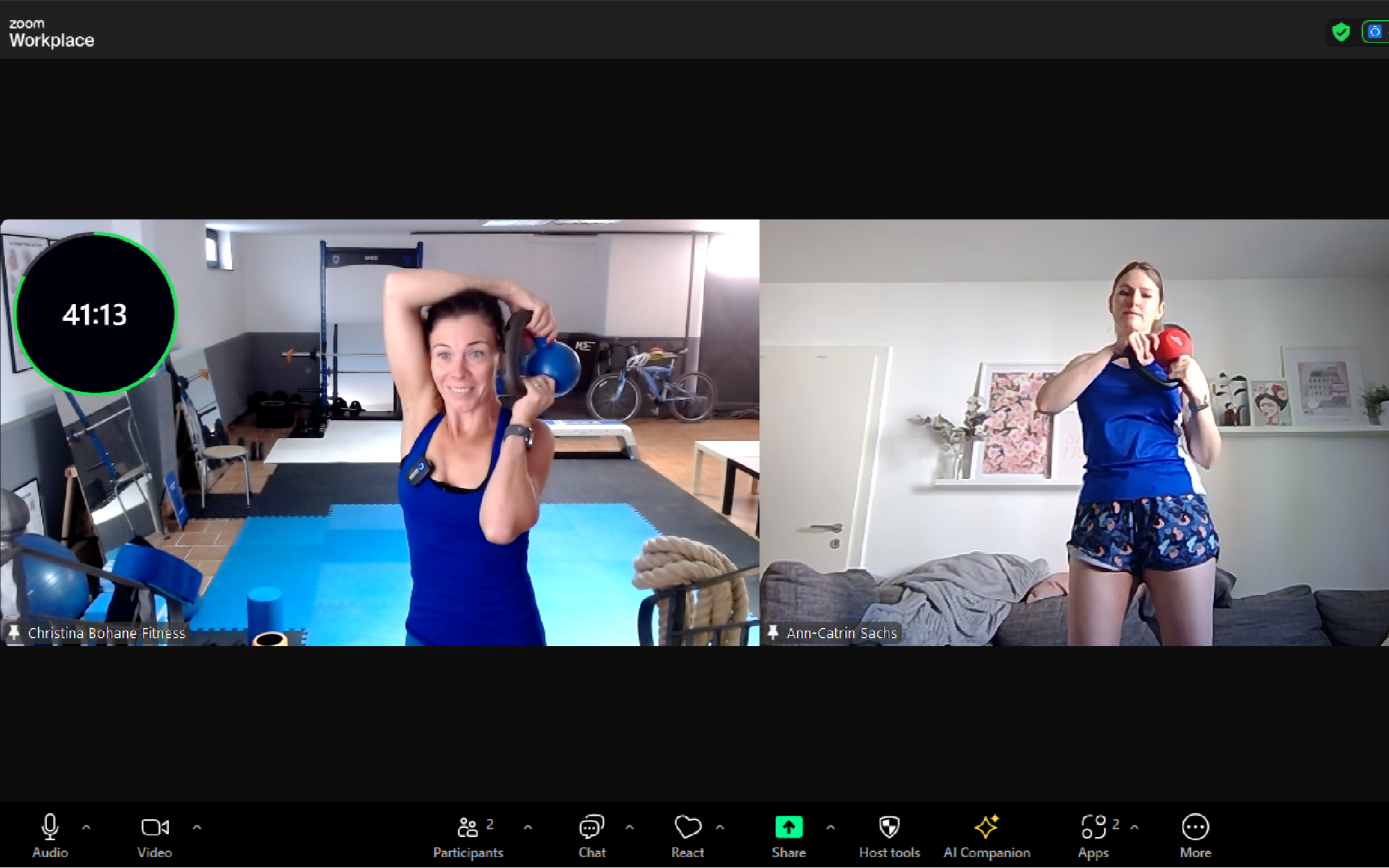
Task: Unpin Christina Bohane Fitness pin icon
Action: [x=14, y=632]
